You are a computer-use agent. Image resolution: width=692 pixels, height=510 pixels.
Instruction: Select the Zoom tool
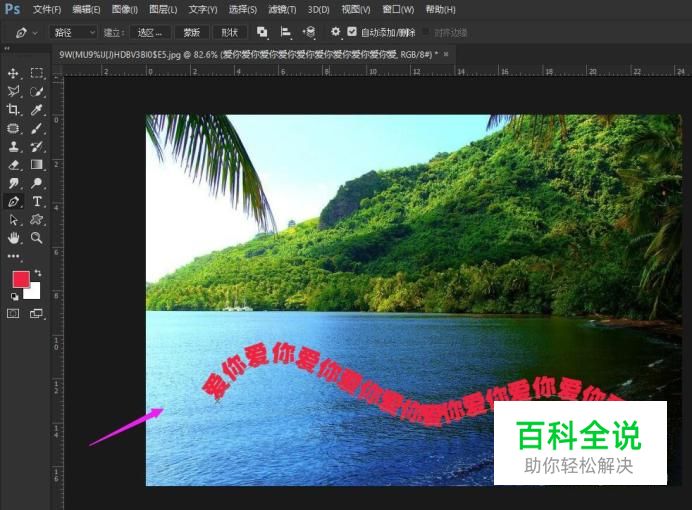click(37, 238)
